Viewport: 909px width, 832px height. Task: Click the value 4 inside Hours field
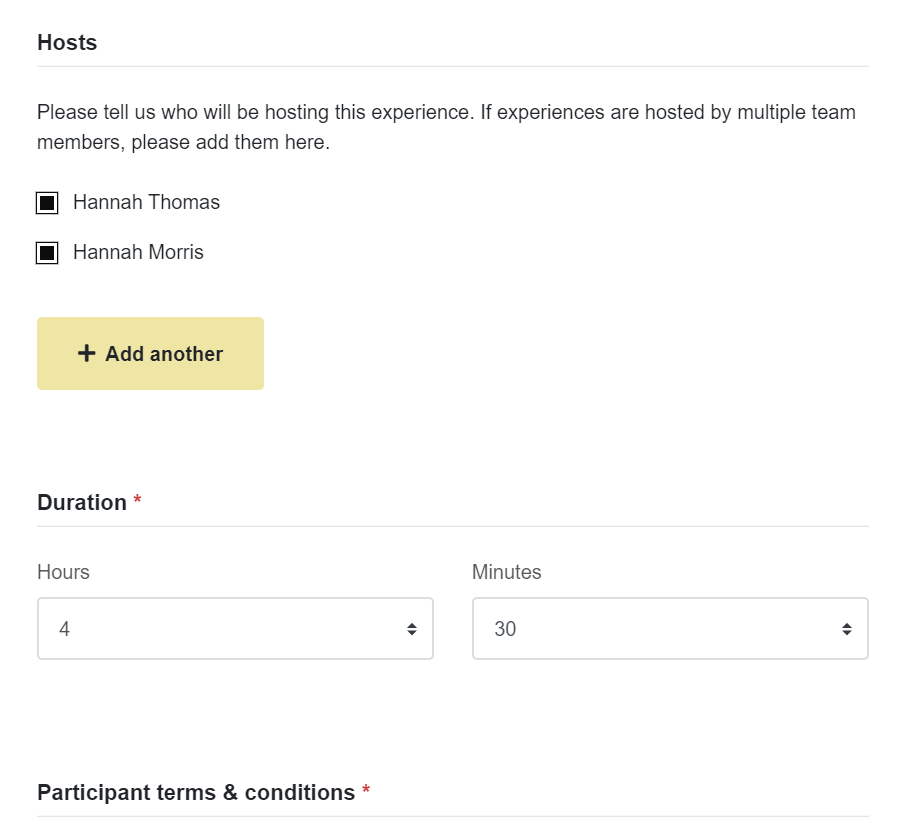64,629
